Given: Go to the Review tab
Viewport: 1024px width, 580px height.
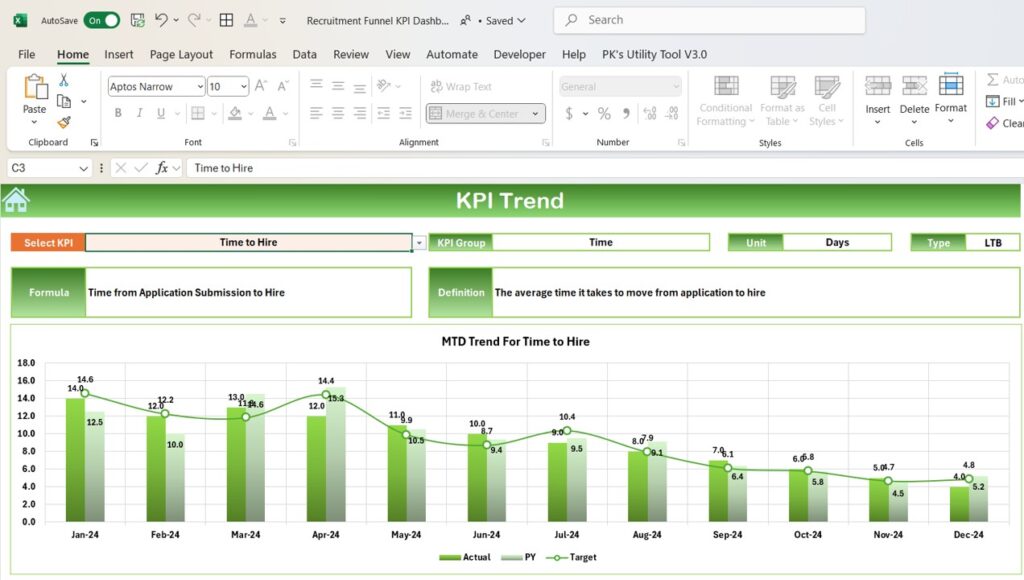Looking at the screenshot, I should (x=351, y=54).
